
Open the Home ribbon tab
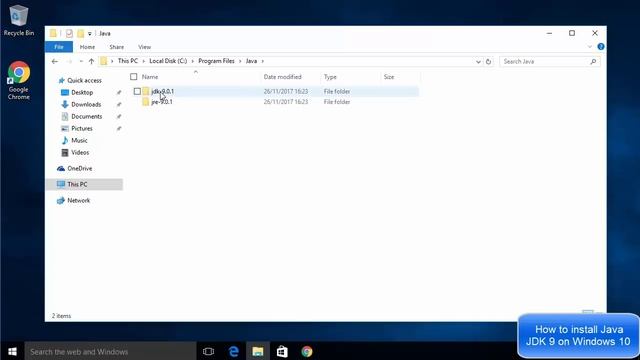coord(87,47)
